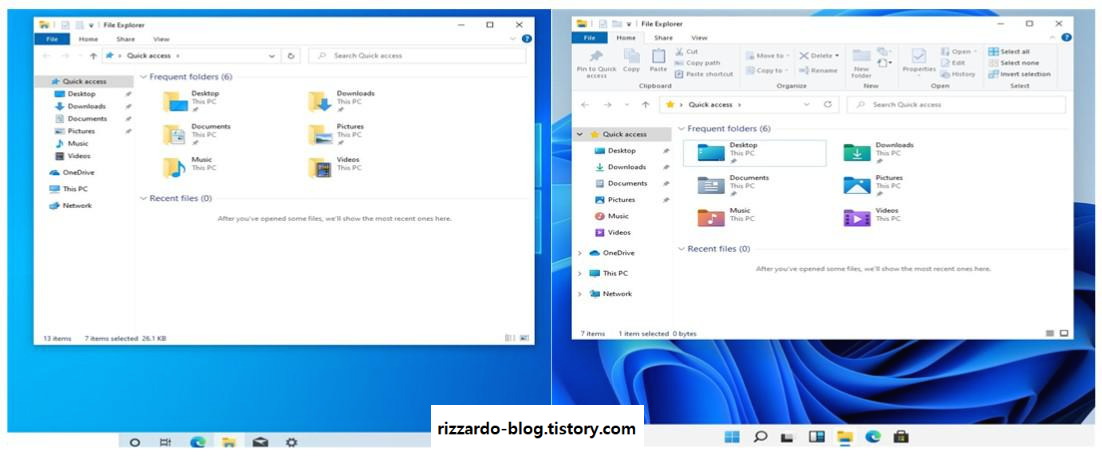Refresh the right window's address bar
Screen dimensions: 1102x458
(828, 105)
